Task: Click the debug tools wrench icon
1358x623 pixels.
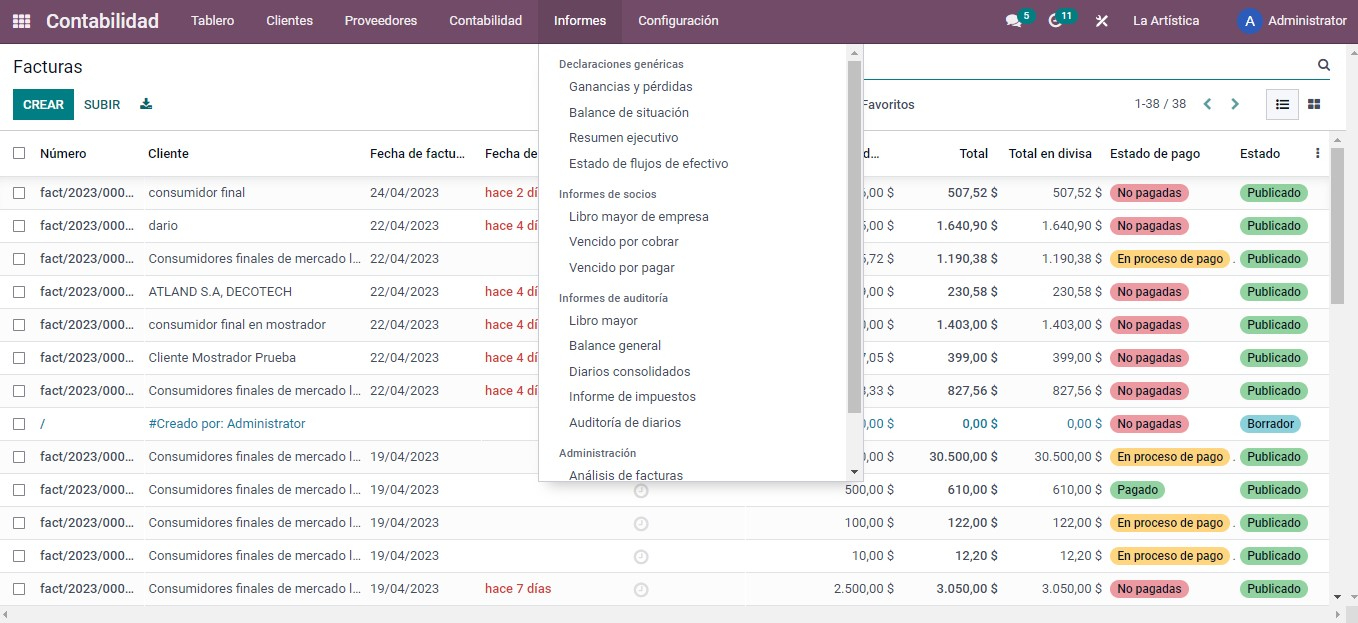Action: coord(1102,21)
